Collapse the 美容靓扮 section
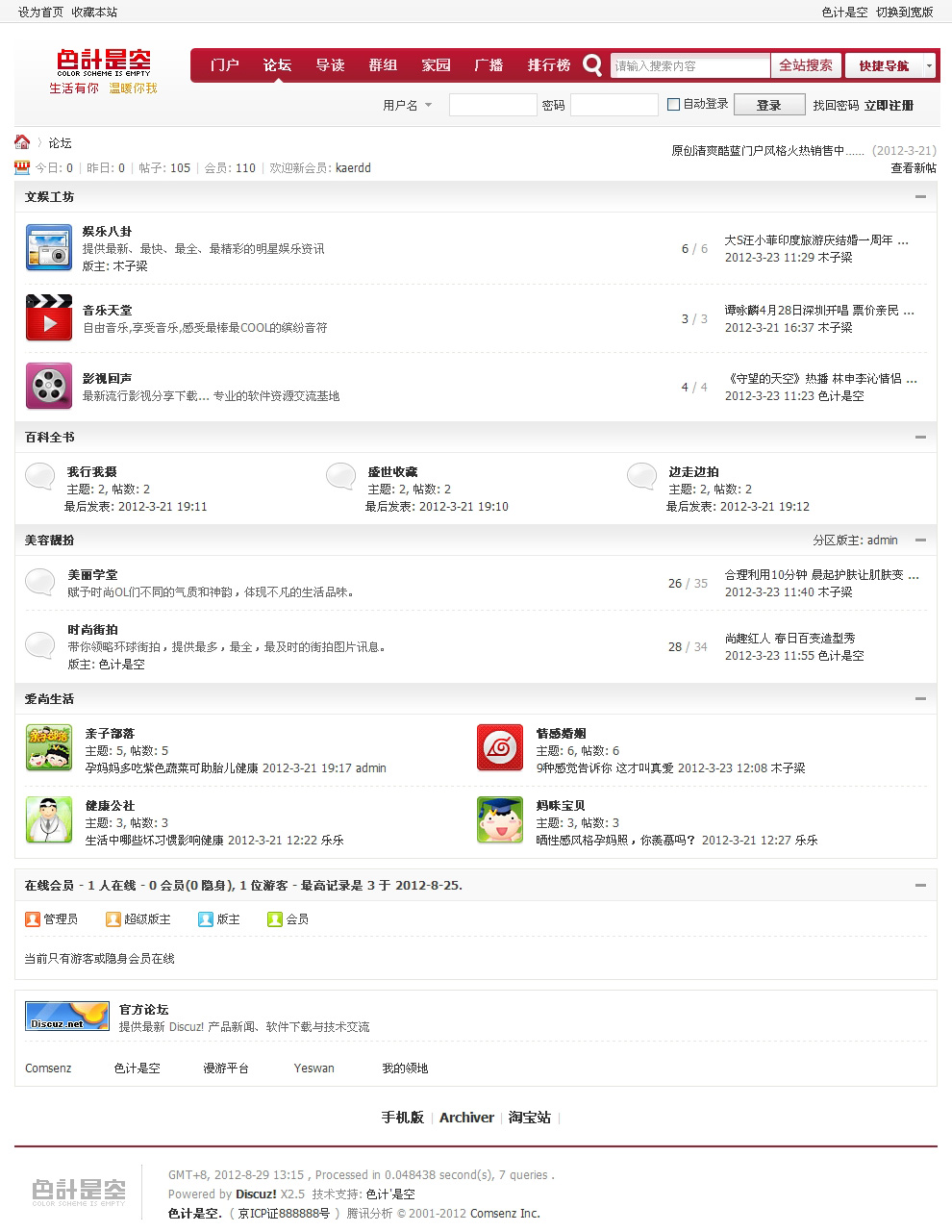Viewport: 952px width, 1232px height. (920, 540)
